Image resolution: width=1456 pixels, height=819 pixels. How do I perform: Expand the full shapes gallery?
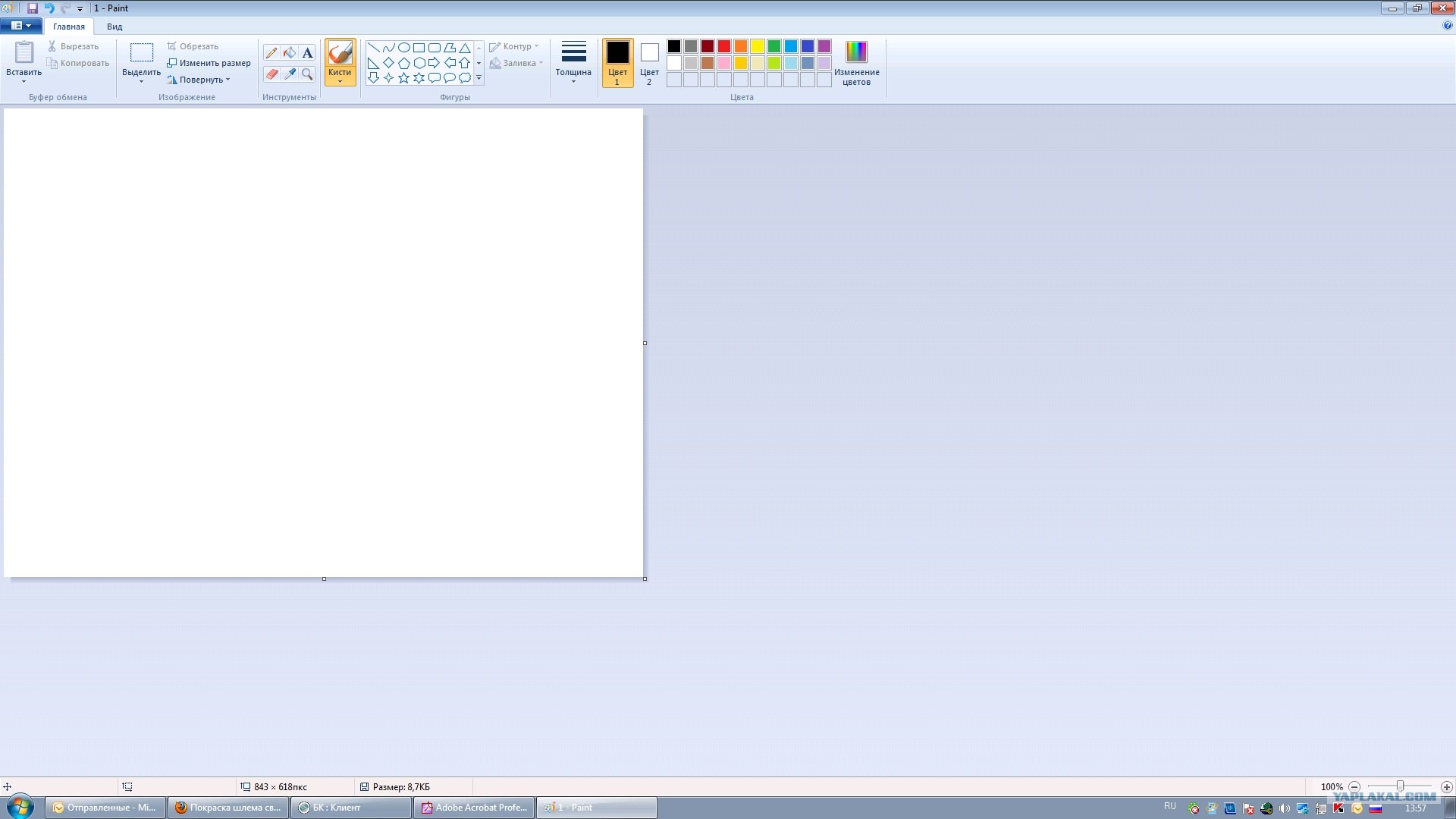479,77
